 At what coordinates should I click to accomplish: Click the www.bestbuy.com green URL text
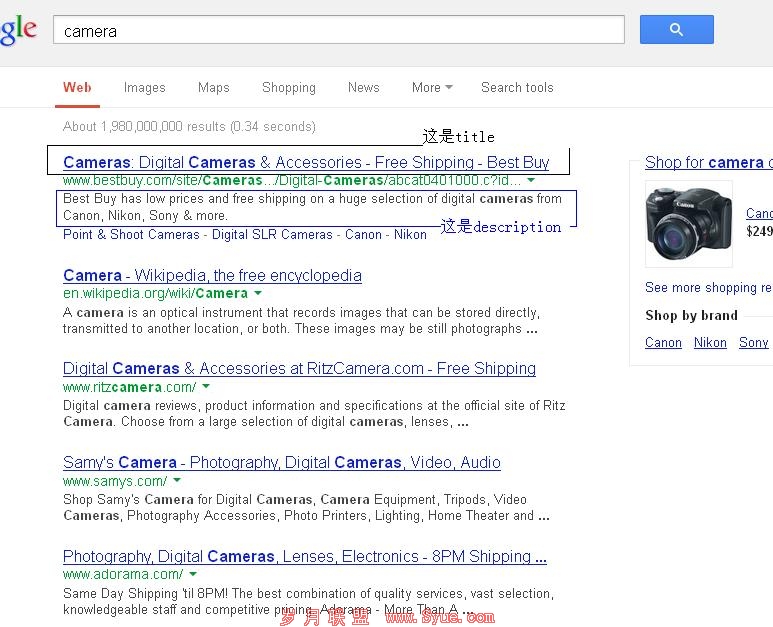click(x=292, y=180)
